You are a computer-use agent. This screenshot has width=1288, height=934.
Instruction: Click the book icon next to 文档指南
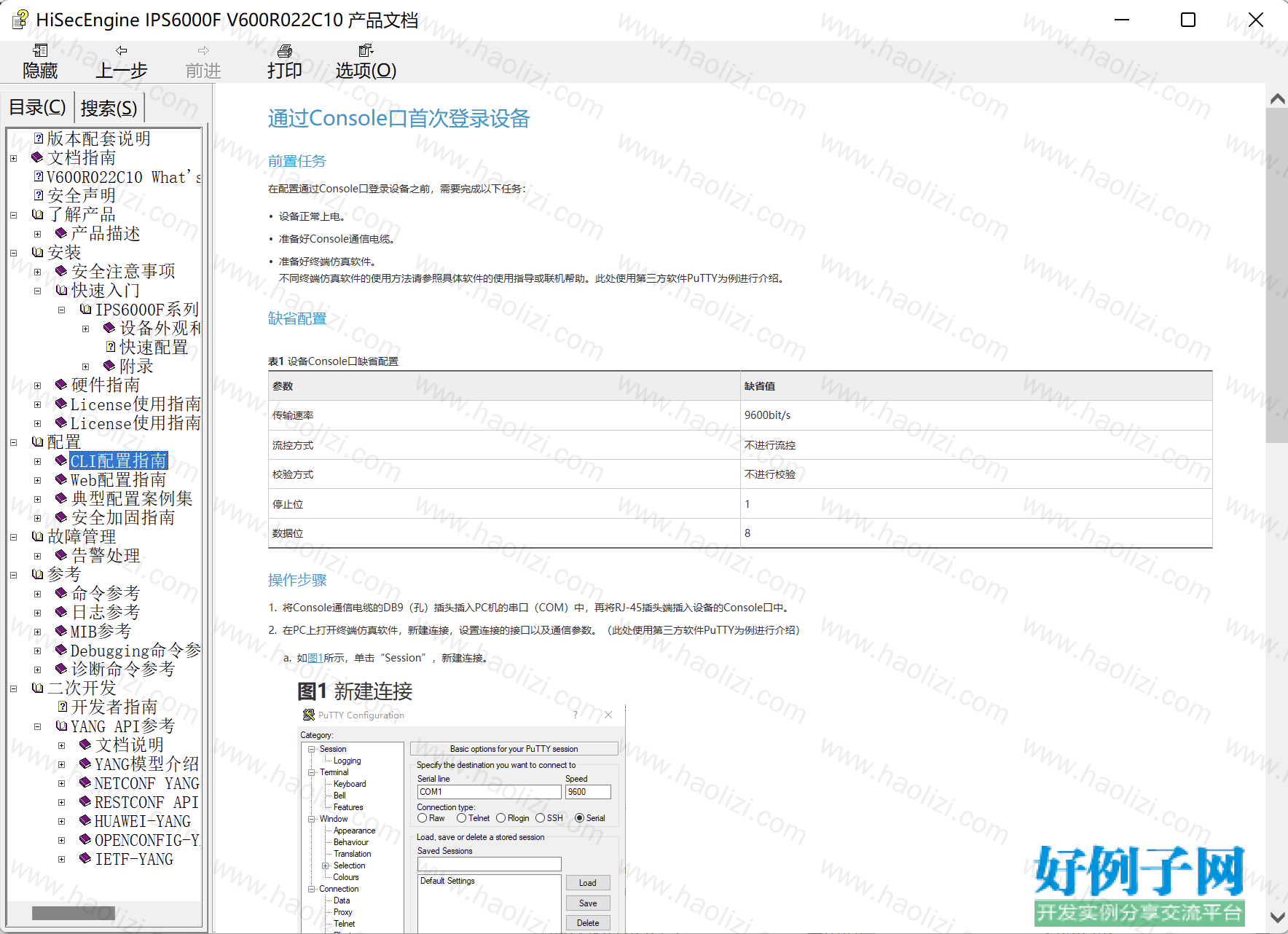(38, 157)
